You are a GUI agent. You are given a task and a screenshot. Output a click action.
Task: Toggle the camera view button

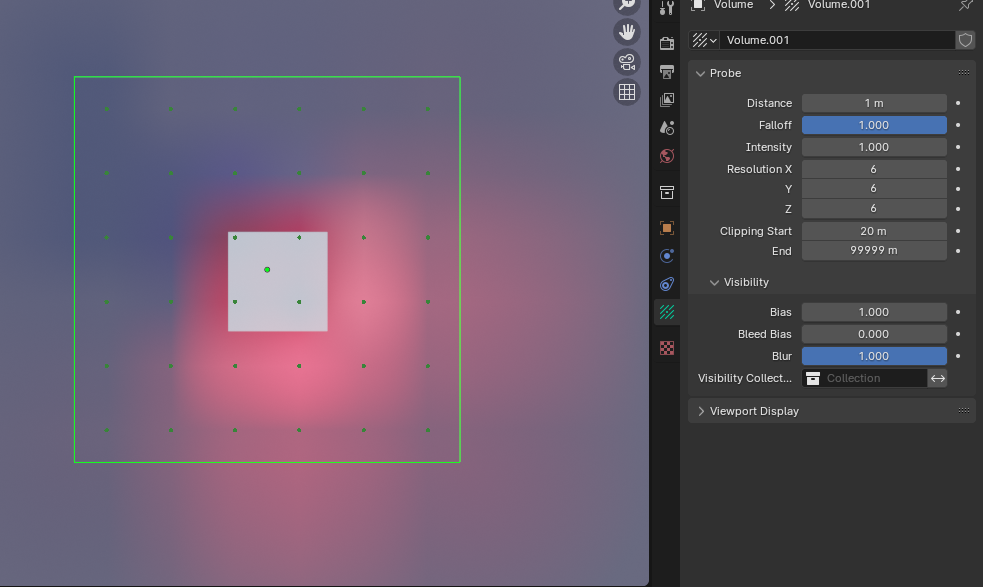(x=626, y=62)
